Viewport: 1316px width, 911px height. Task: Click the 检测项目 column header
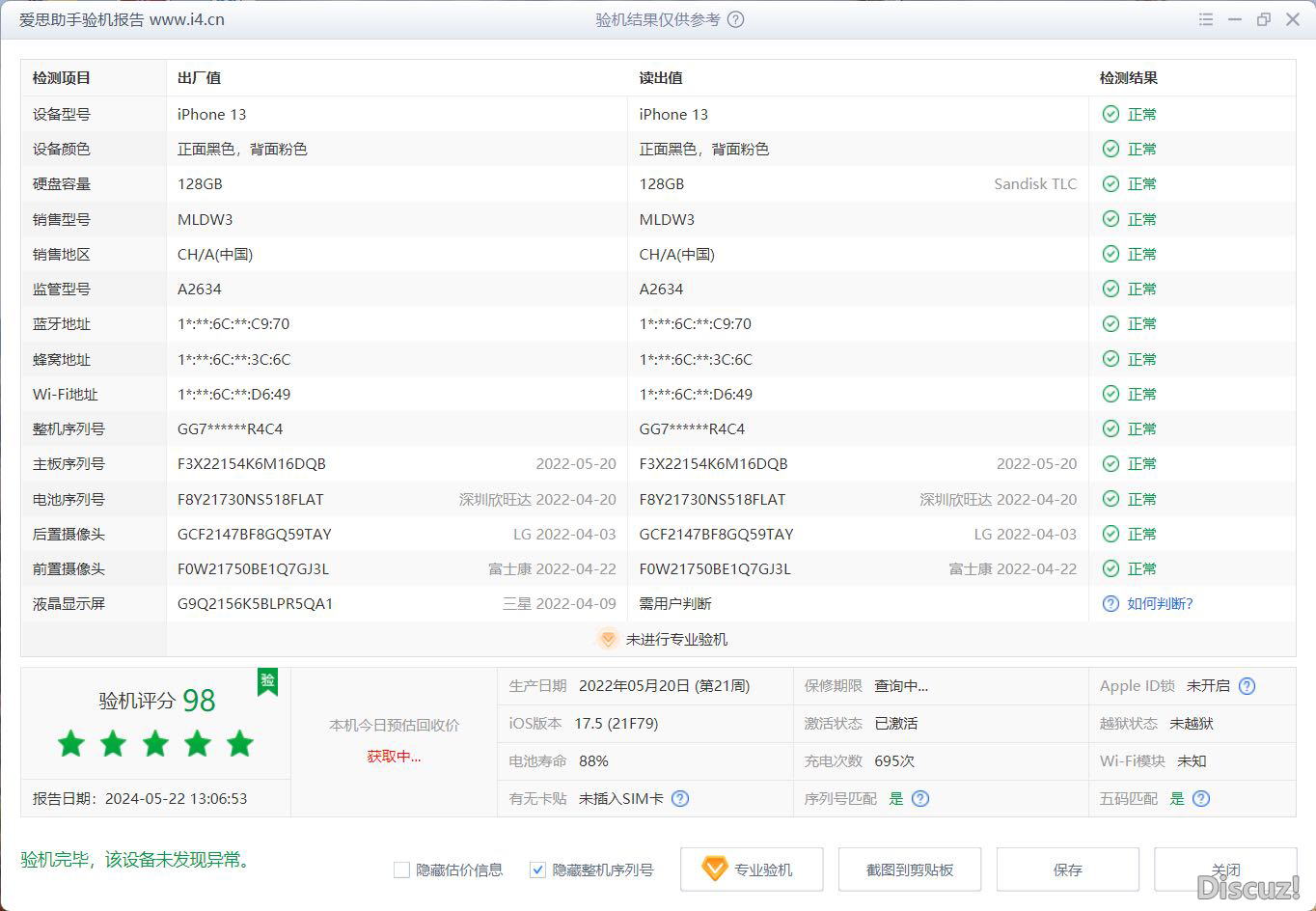pyautogui.click(x=62, y=78)
